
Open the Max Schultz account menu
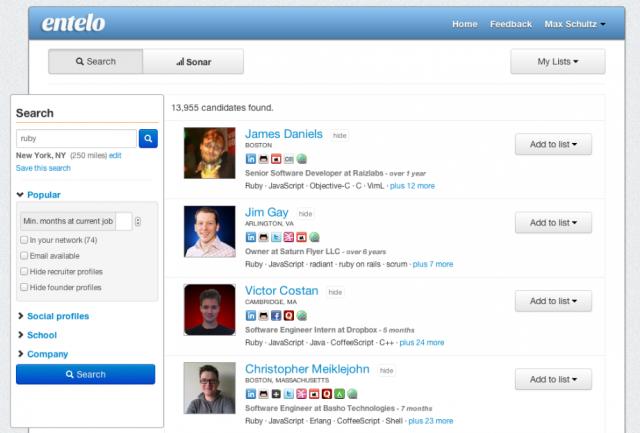point(575,24)
